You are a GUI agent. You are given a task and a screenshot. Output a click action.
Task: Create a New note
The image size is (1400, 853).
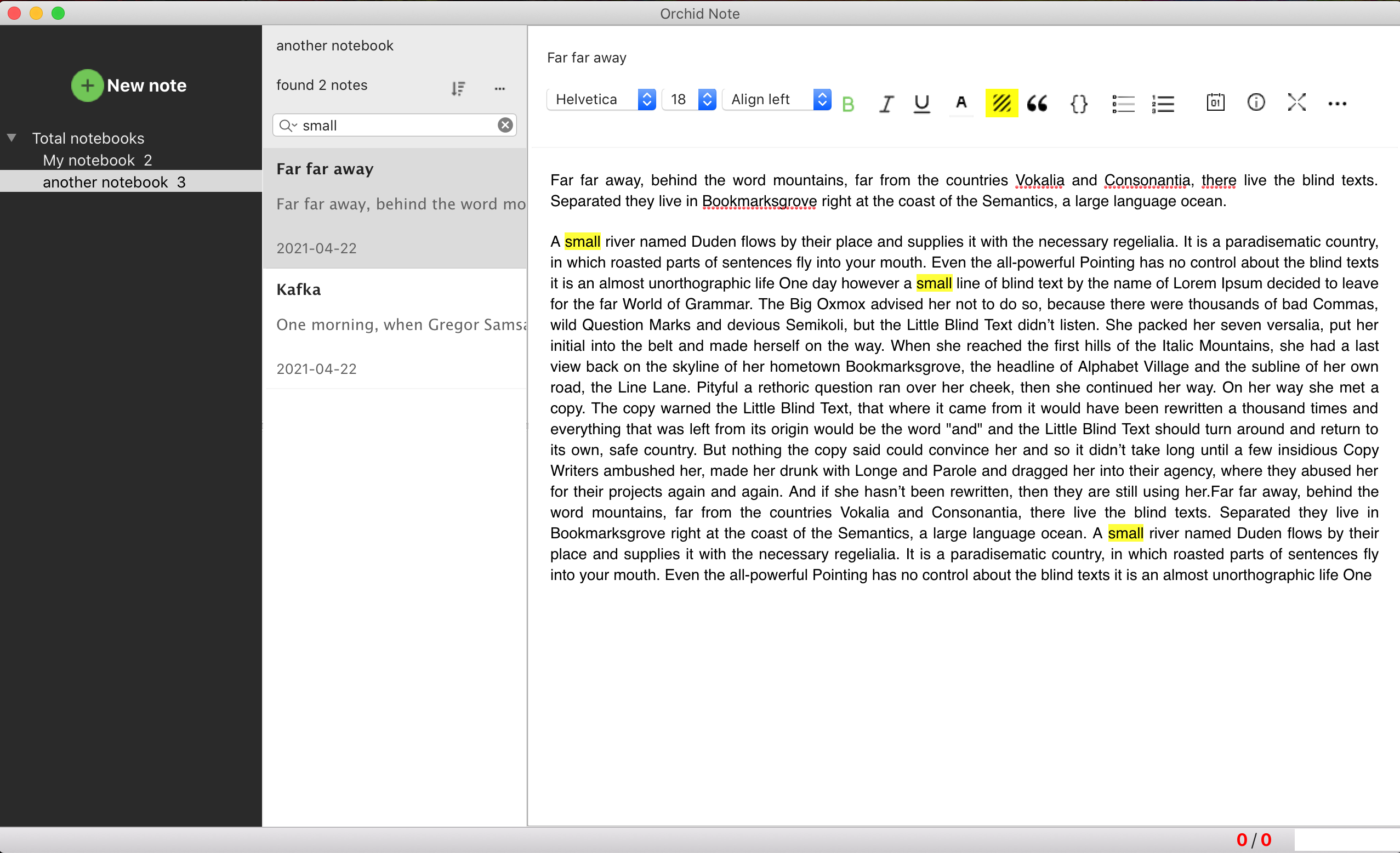pos(129,85)
